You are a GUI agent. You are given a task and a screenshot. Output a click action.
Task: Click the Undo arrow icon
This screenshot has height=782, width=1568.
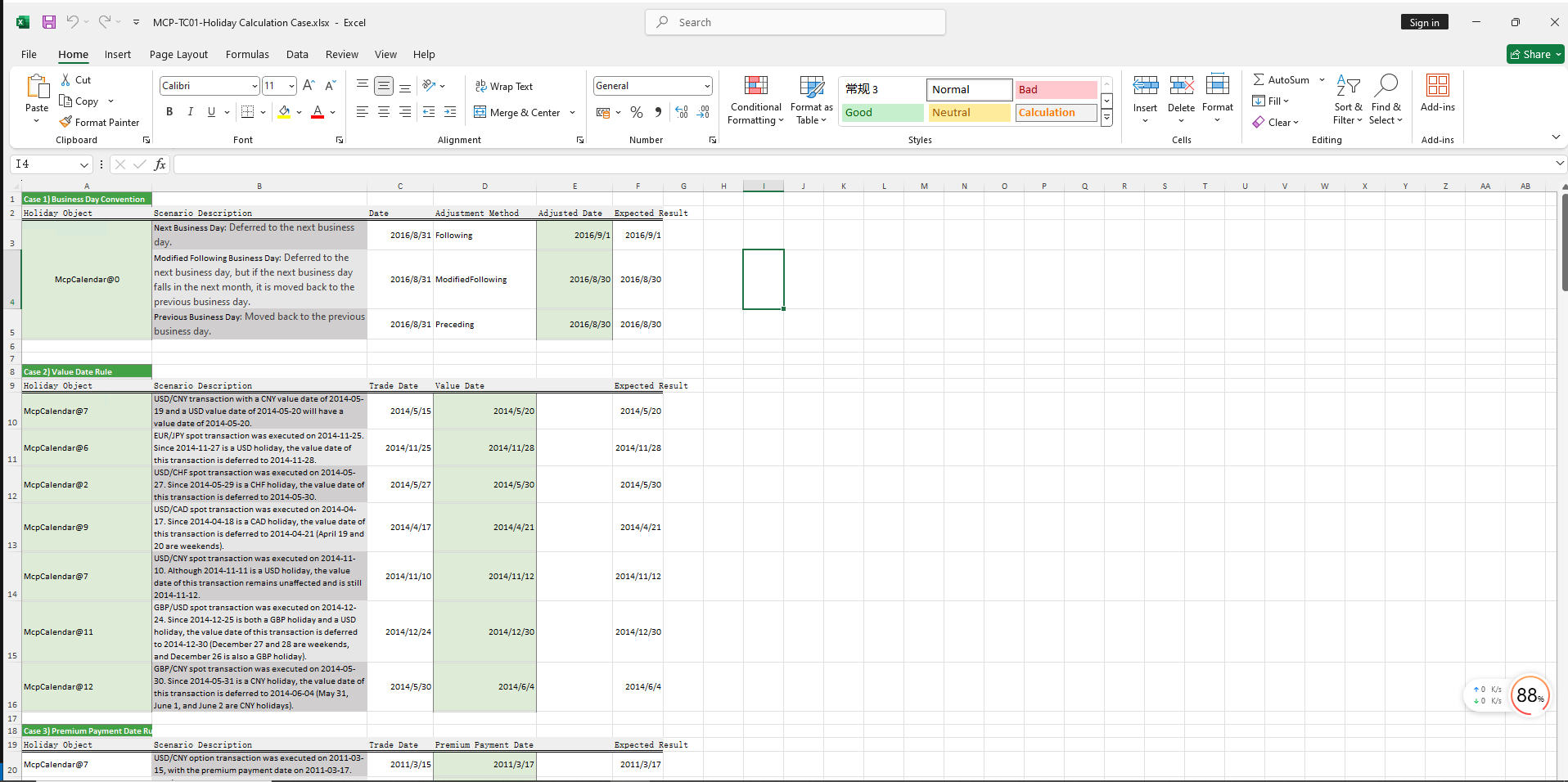(73, 22)
